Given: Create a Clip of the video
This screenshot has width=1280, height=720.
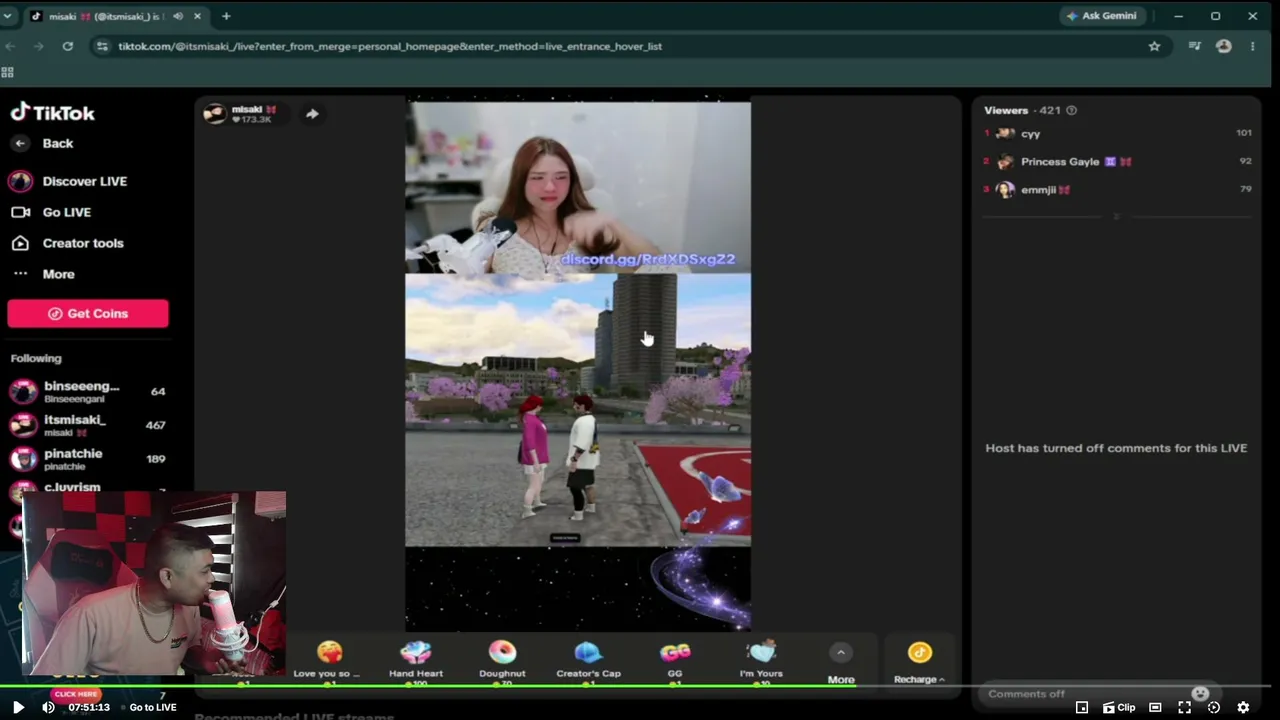Looking at the screenshot, I should (1119, 707).
